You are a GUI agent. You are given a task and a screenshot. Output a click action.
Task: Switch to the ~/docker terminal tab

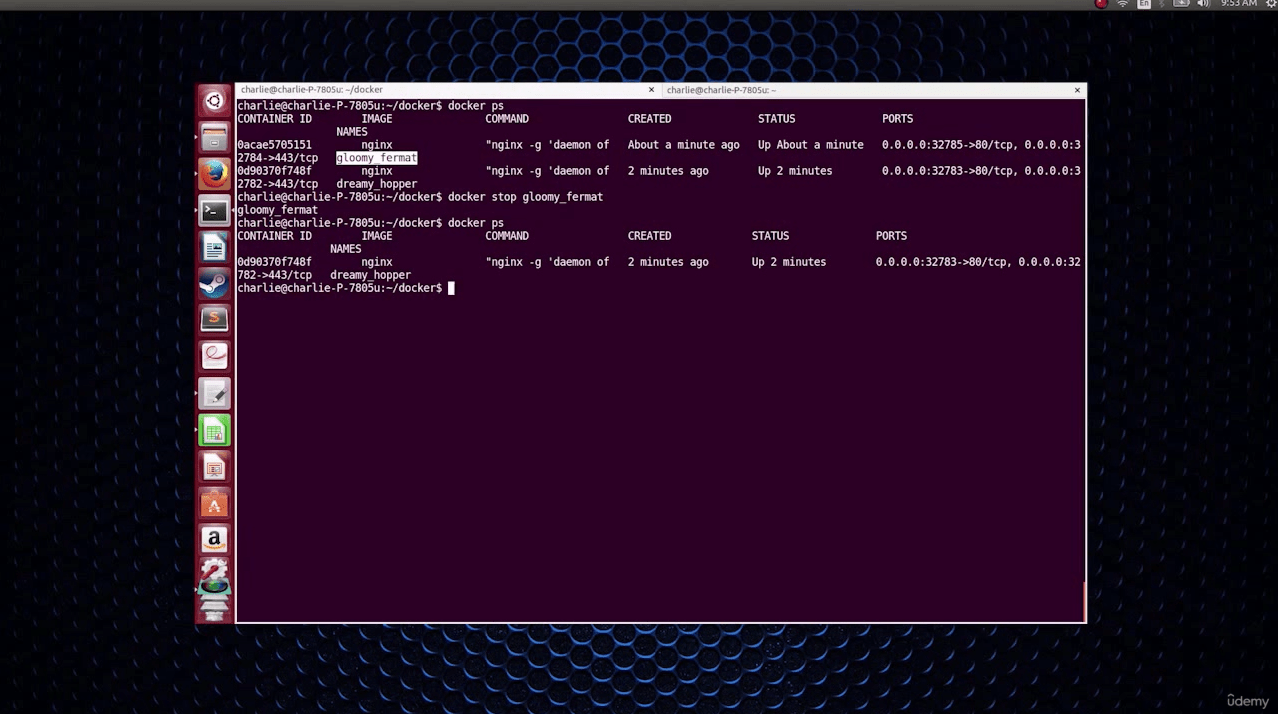[x=447, y=90]
